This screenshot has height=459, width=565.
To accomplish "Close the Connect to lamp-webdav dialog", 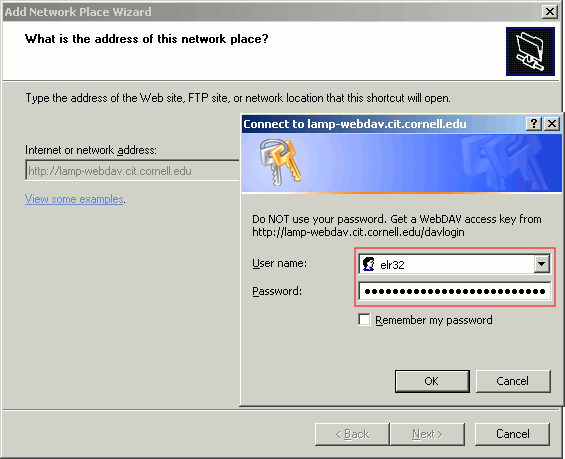I will pyautogui.click(x=552, y=124).
